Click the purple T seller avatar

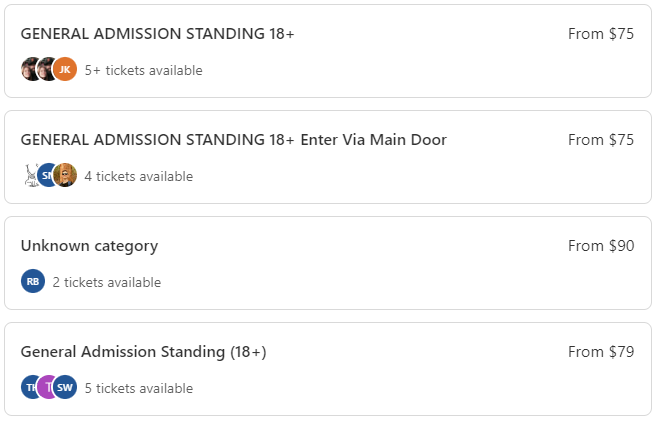[x=48, y=387]
